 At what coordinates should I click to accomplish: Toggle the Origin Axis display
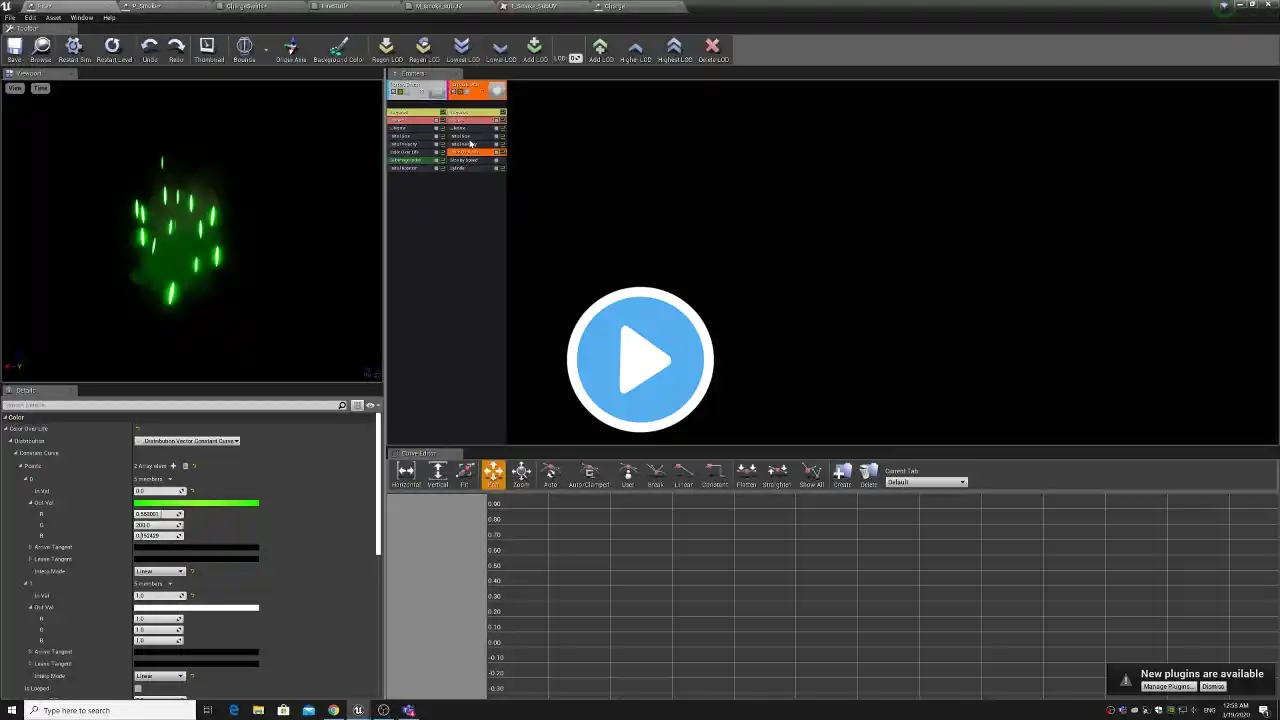tap(291, 49)
